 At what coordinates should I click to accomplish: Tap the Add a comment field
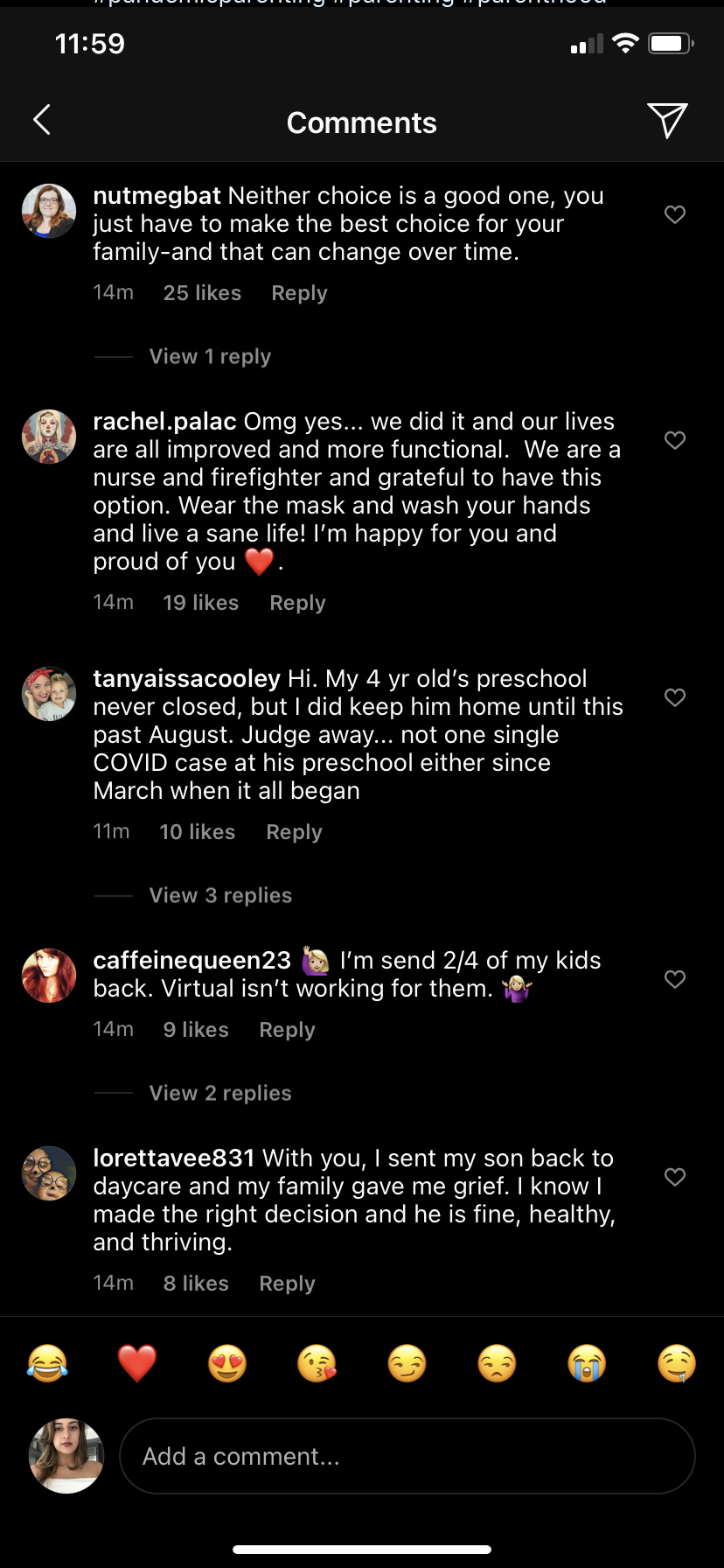407,1456
